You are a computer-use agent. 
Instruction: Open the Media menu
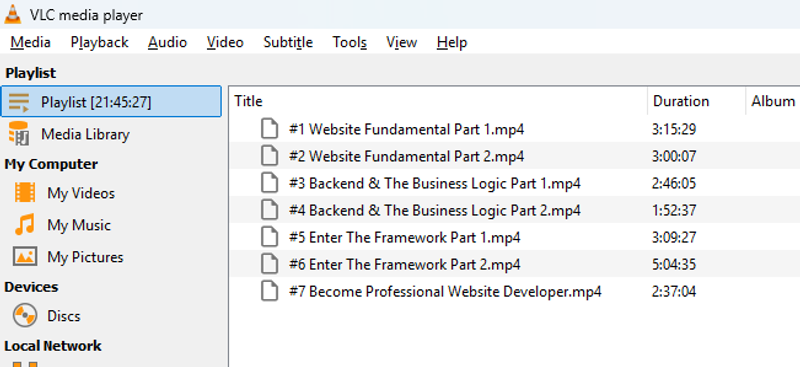click(31, 42)
